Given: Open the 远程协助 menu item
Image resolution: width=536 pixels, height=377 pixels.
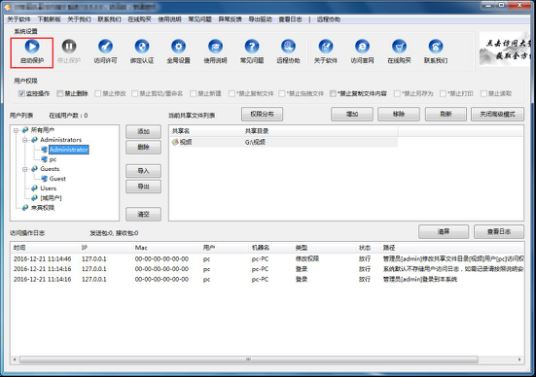Looking at the screenshot, I should tap(329, 19).
